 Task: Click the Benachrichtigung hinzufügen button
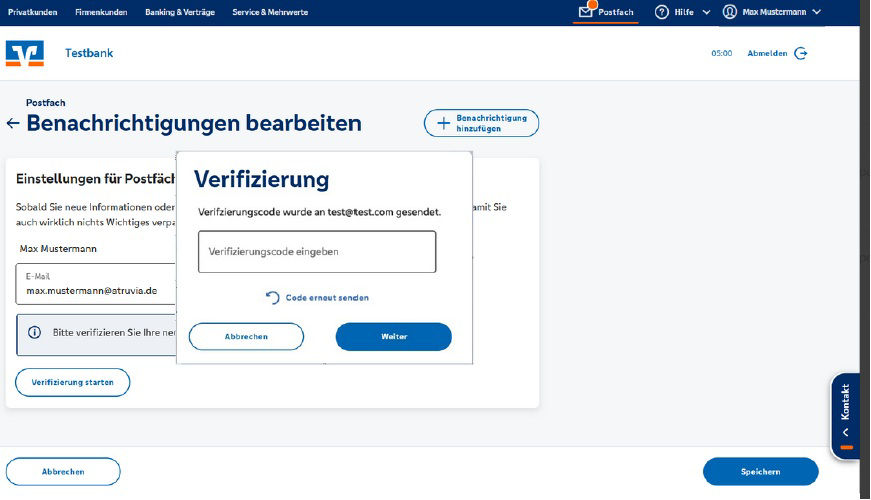pyautogui.click(x=481, y=123)
